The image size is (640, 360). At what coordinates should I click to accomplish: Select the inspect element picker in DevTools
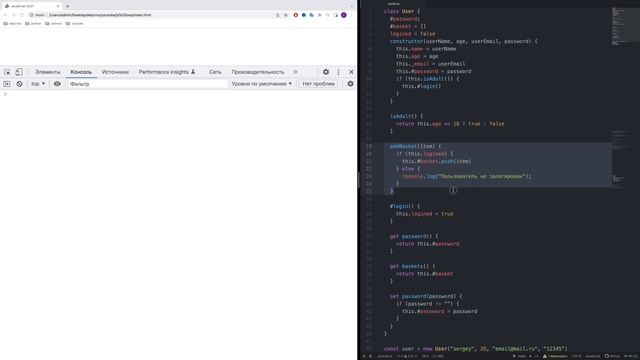tap(7, 72)
